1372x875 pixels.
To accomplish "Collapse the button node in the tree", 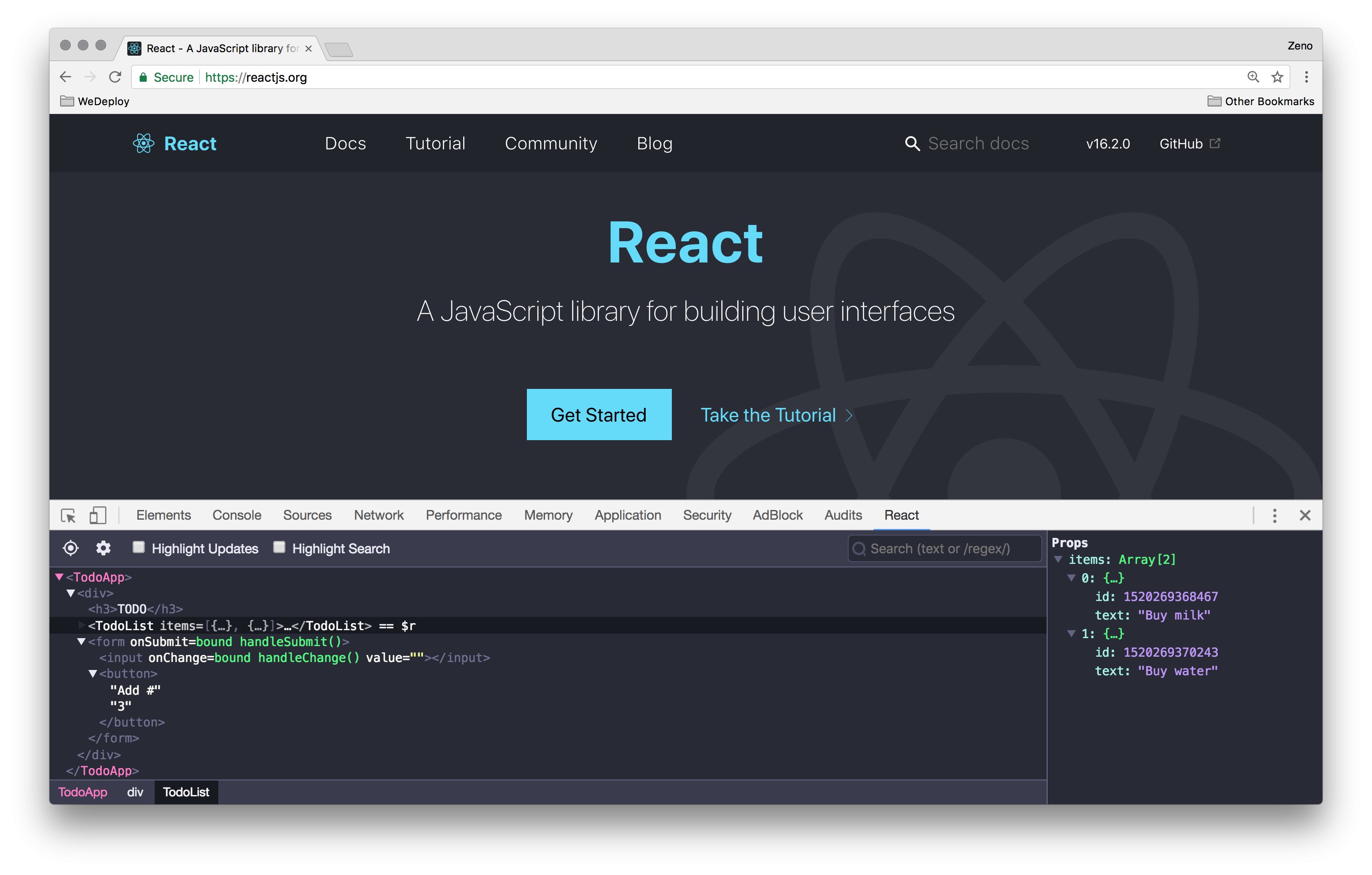I will 93,673.
